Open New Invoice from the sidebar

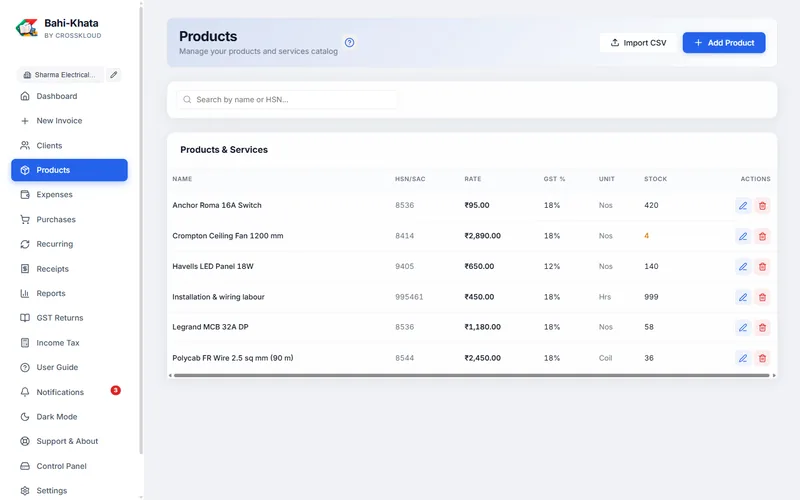point(69,121)
